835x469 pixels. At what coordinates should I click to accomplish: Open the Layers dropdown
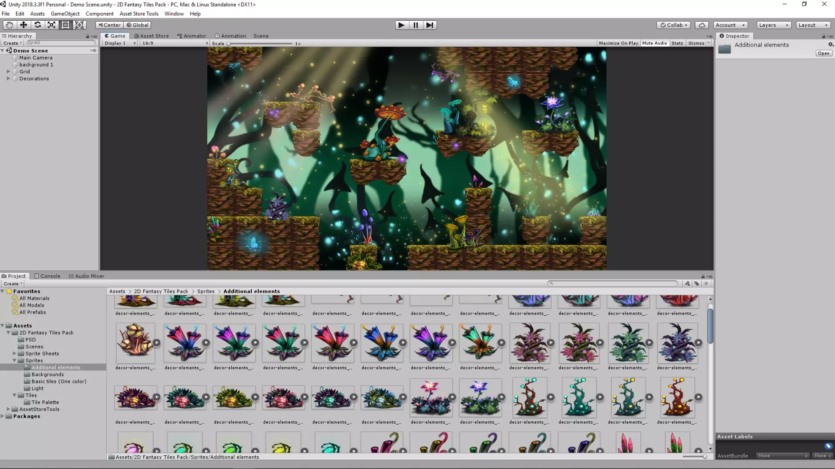773,25
